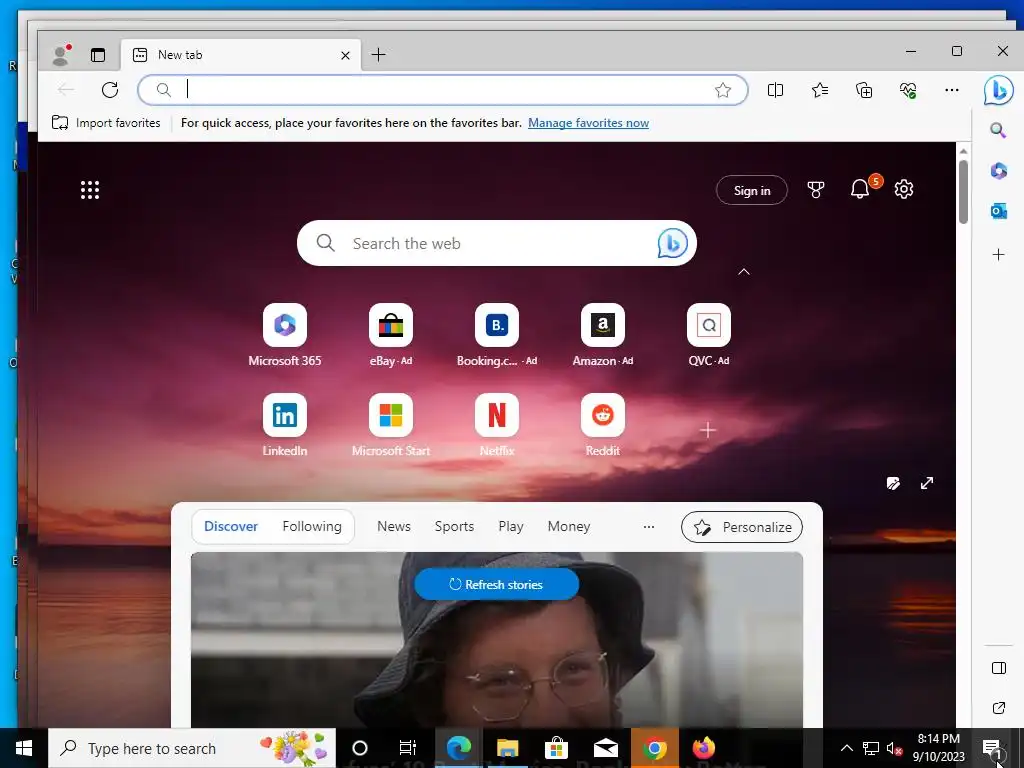Select the Following tab

tap(312, 526)
